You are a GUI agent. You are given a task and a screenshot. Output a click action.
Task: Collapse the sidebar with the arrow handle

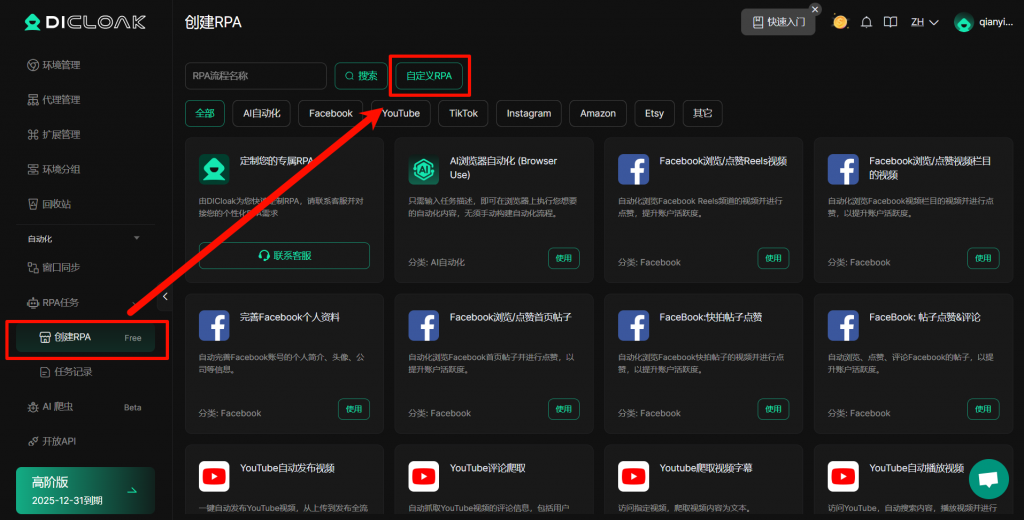pyautogui.click(x=165, y=296)
